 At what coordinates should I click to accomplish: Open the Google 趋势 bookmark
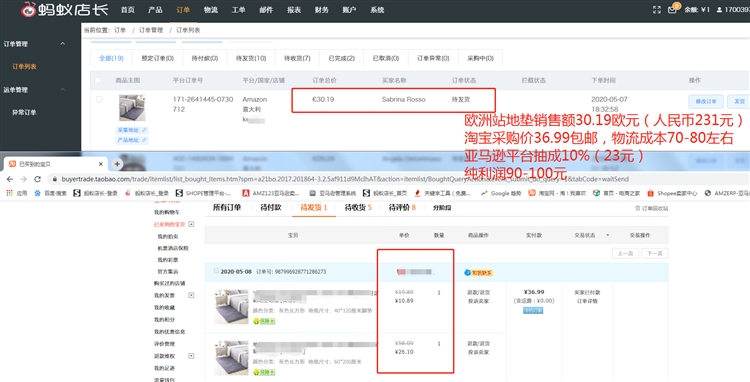501,193
